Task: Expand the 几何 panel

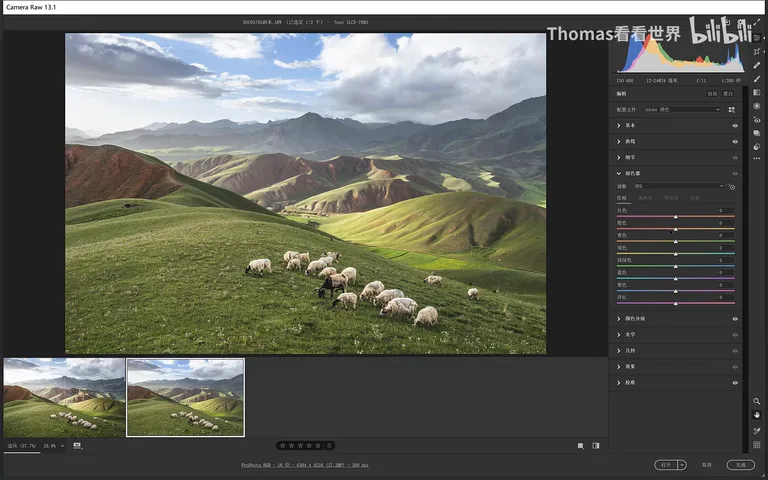Action: 619,351
